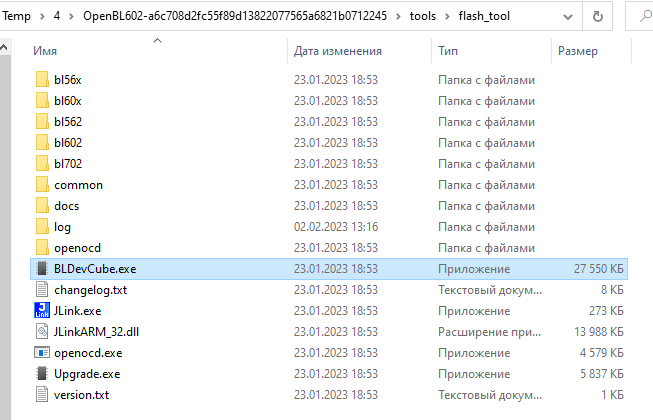Expand the chevron after Temp in breadcrumb
Image resolution: width=653 pixels, height=420 pixels.
click(x=42, y=16)
